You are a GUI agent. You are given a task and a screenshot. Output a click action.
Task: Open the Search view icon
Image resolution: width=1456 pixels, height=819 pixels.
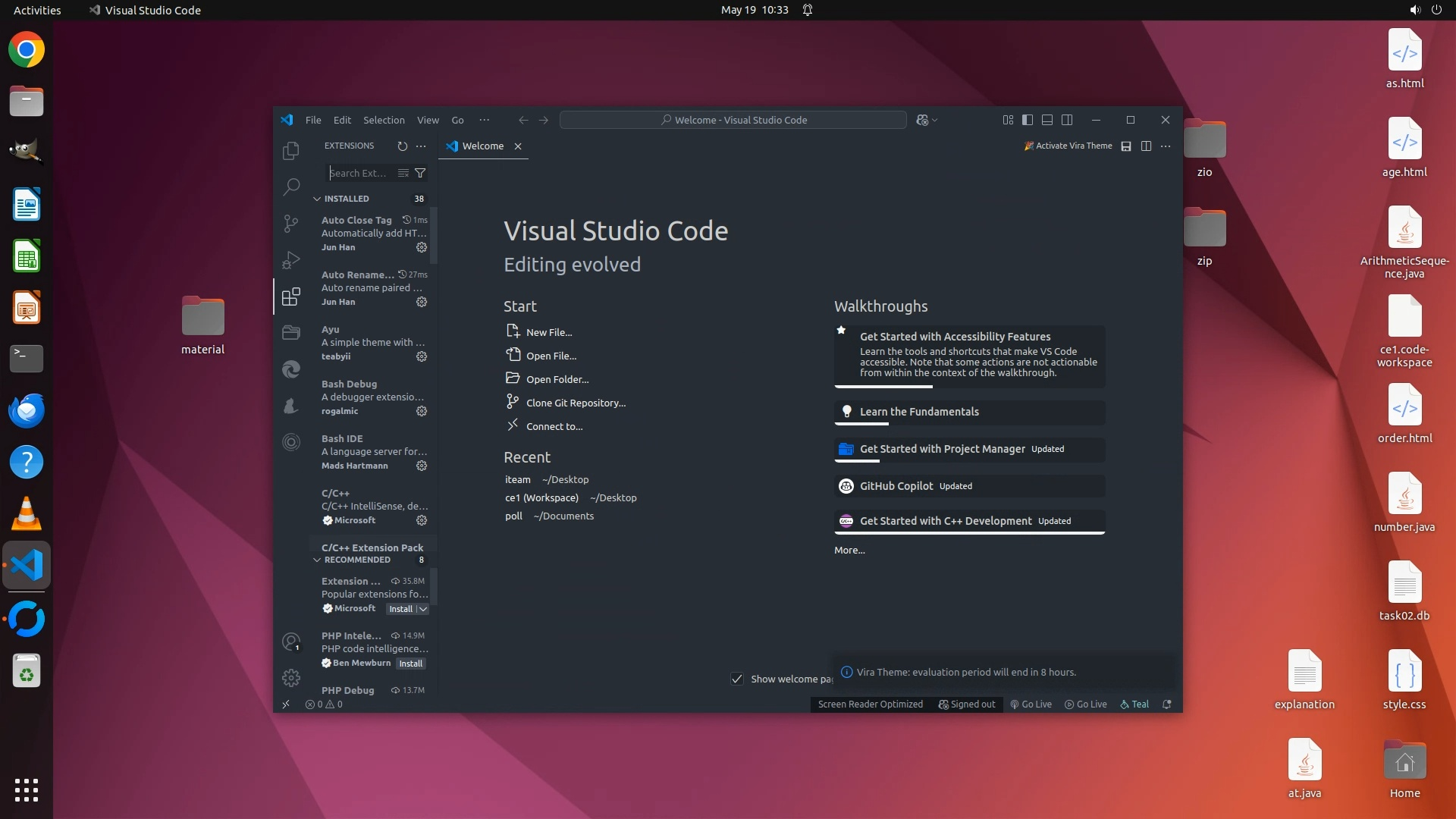(x=291, y=187)
